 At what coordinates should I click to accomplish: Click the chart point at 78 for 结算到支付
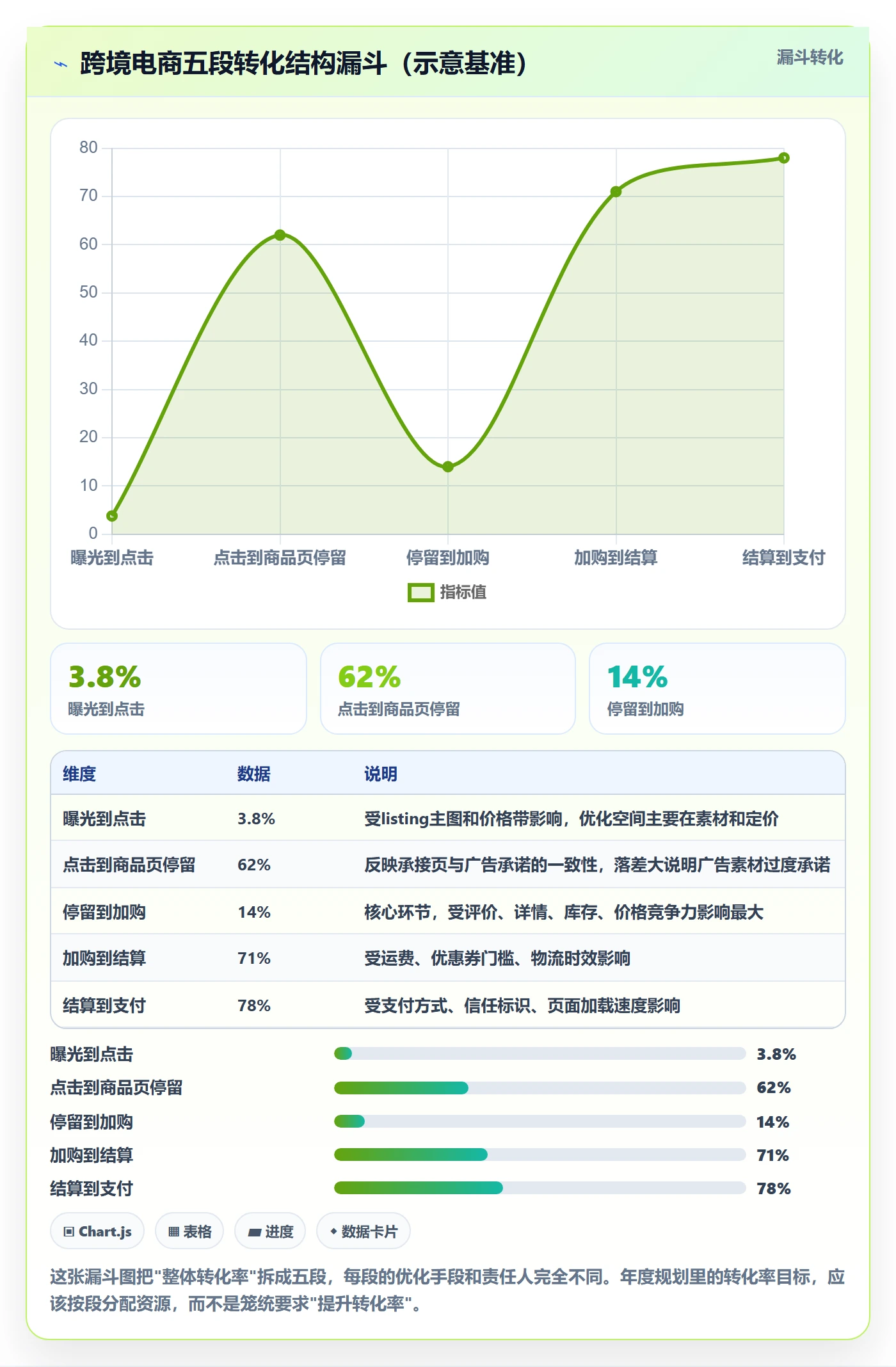click(784, 157)
